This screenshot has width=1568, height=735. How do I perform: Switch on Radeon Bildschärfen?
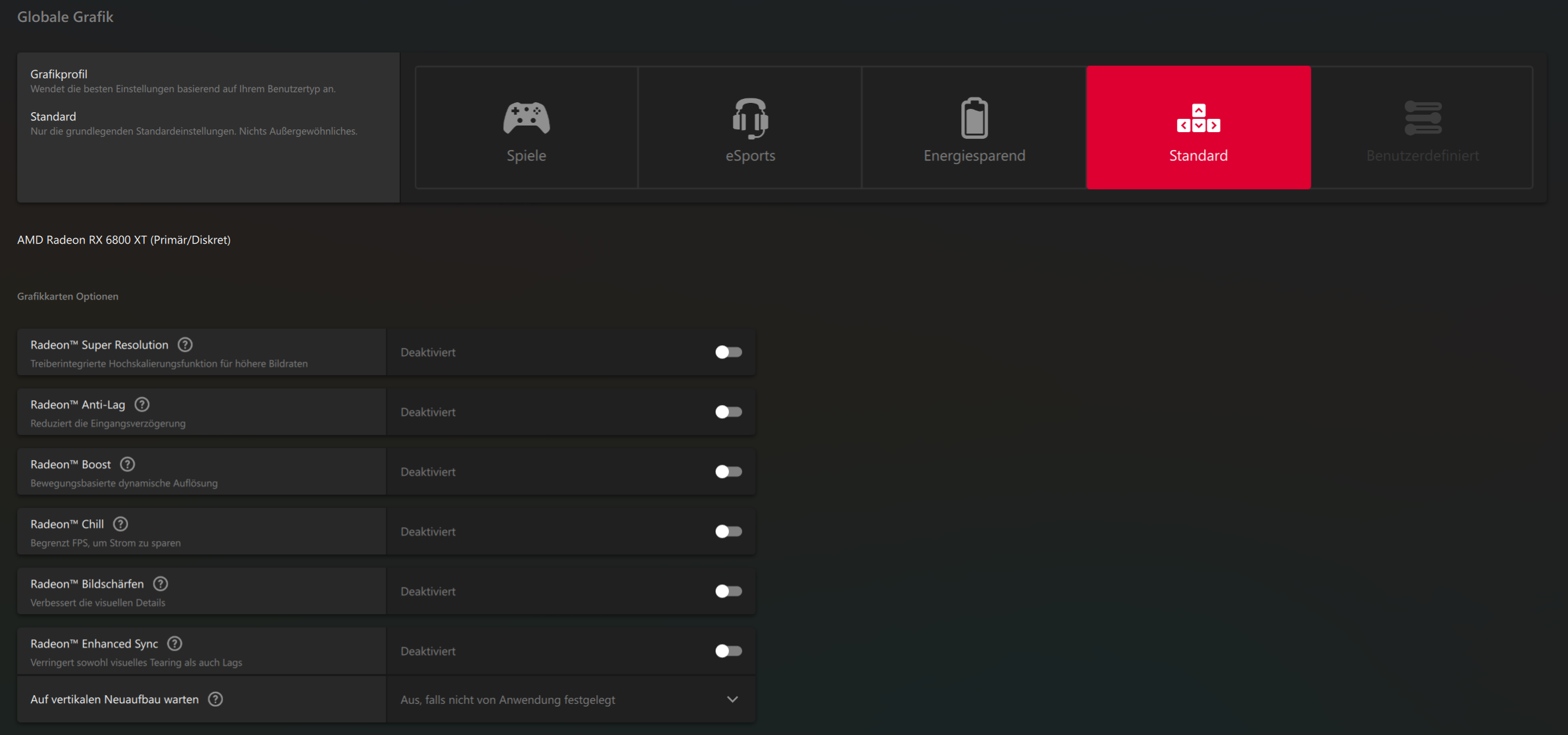click(728, 591)
